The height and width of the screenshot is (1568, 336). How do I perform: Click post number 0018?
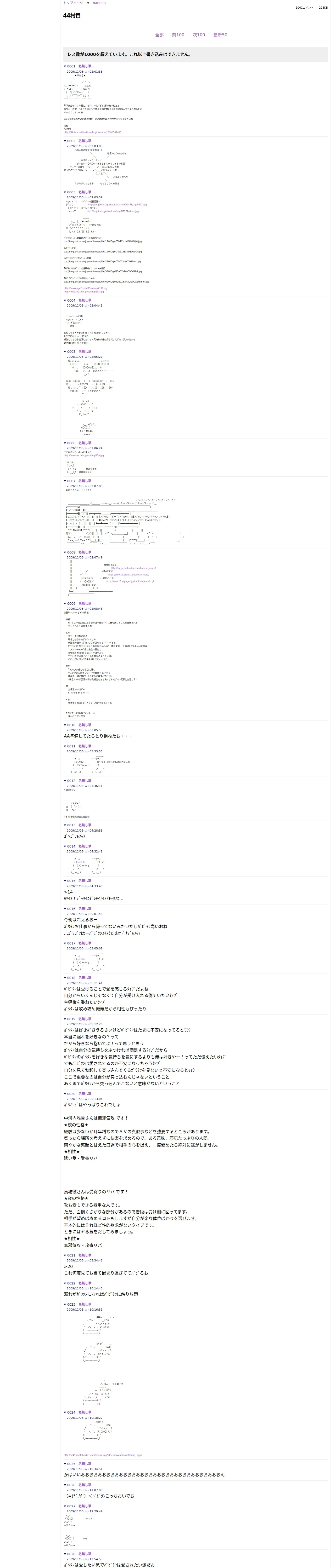coord(71,978)
